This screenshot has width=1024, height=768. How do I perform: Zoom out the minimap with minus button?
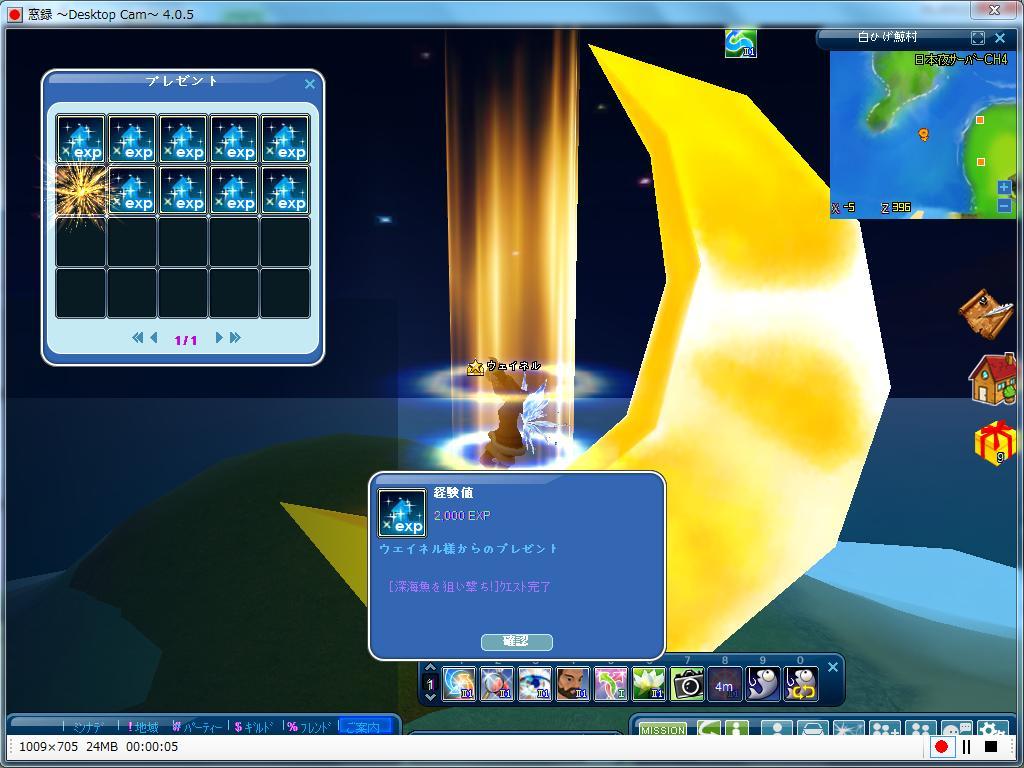pyautogui.click(x=1004, y=206)
